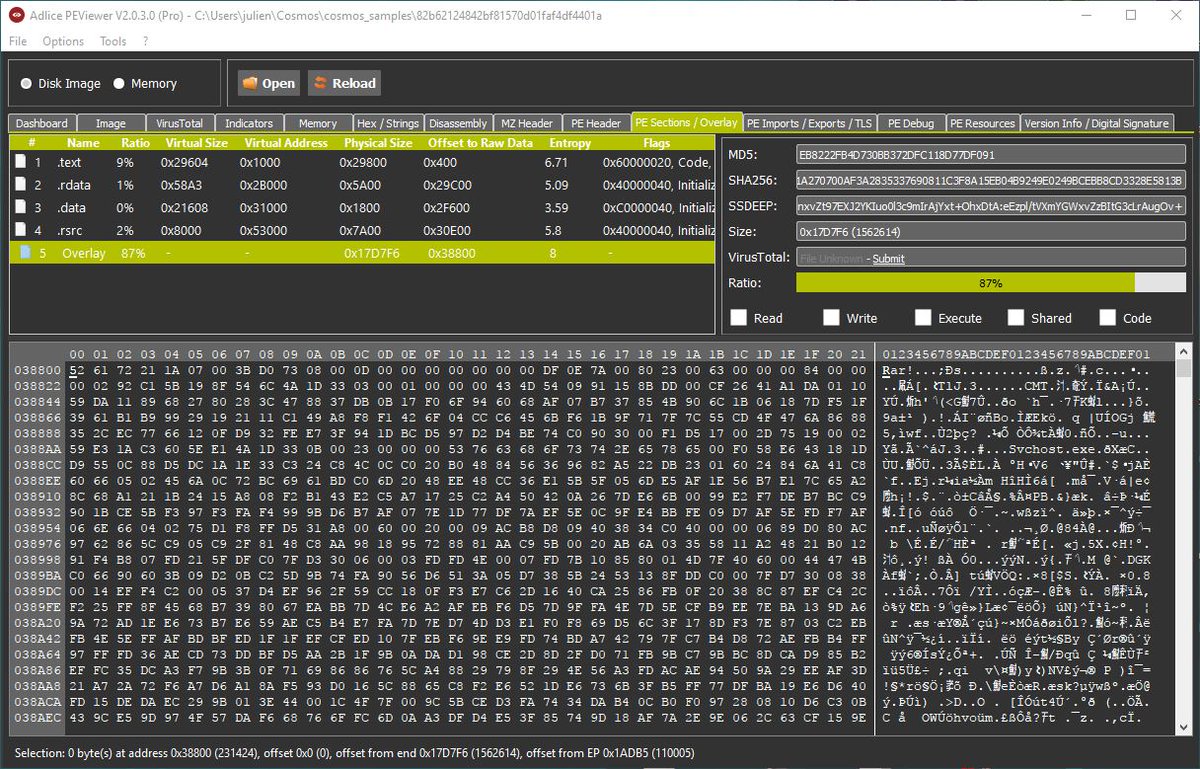Select the .rsrc section name
1200x769 pixels.
click(x=70, y=231)
